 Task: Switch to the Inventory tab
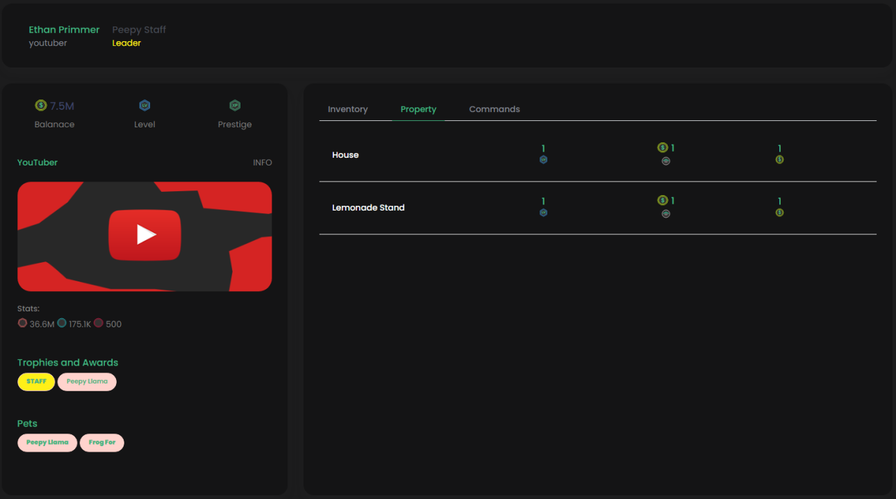[347, 109]
